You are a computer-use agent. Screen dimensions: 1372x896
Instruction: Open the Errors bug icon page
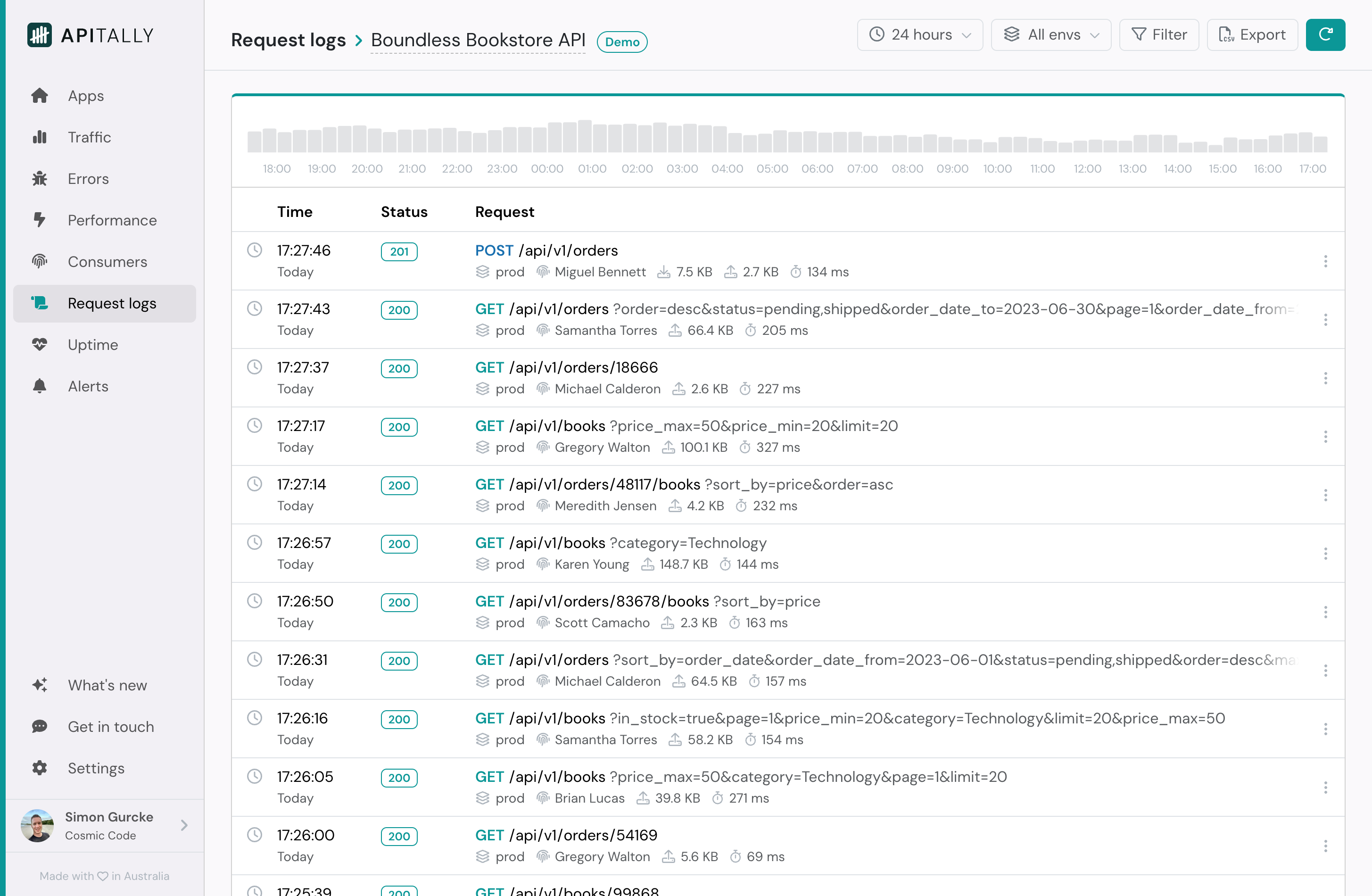[x=39, y=179]
